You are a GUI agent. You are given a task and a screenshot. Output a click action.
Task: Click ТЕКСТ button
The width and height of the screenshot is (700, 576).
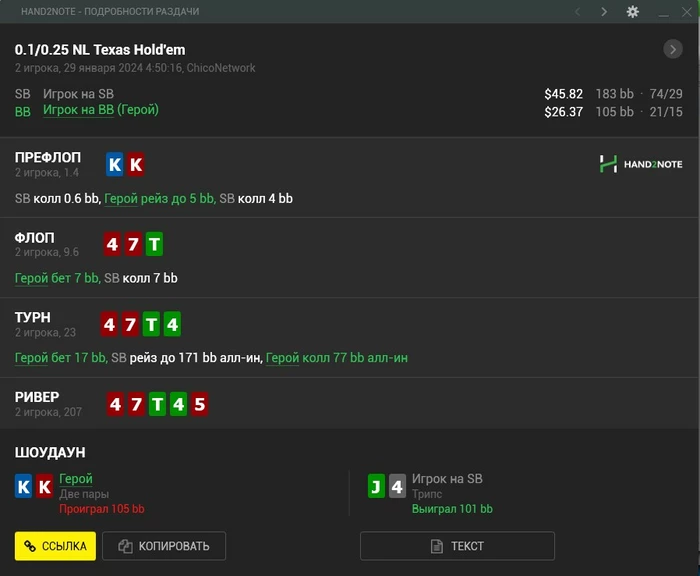tap(457, 546)
